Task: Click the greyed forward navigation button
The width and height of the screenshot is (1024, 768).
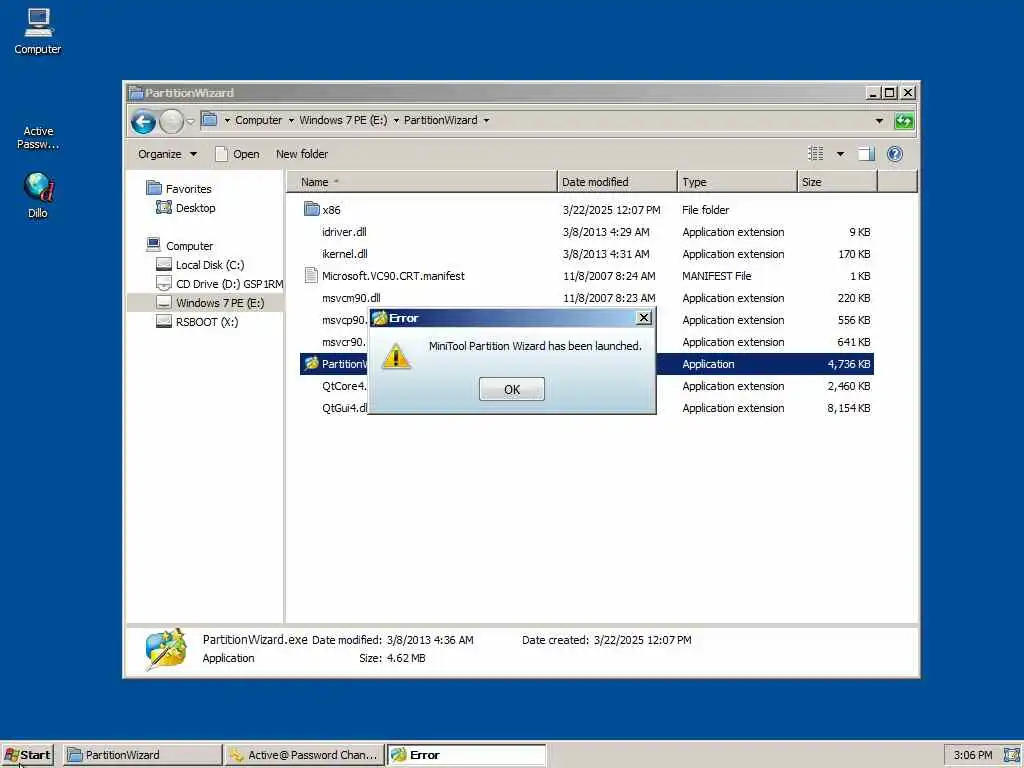Action: pyautogui.click(x=171, y=121)
